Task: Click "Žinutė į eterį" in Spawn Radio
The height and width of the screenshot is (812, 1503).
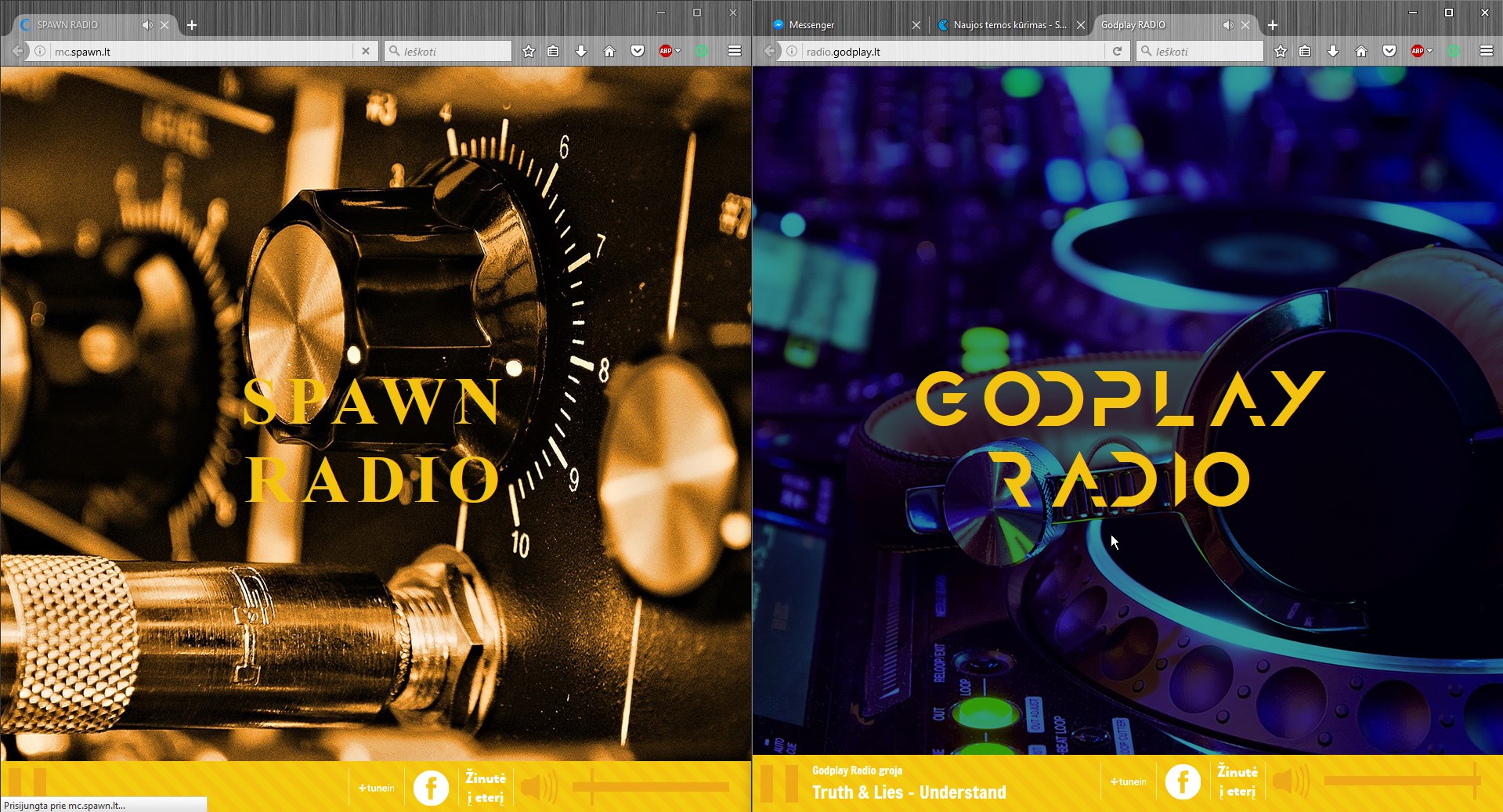Action: 486,787
